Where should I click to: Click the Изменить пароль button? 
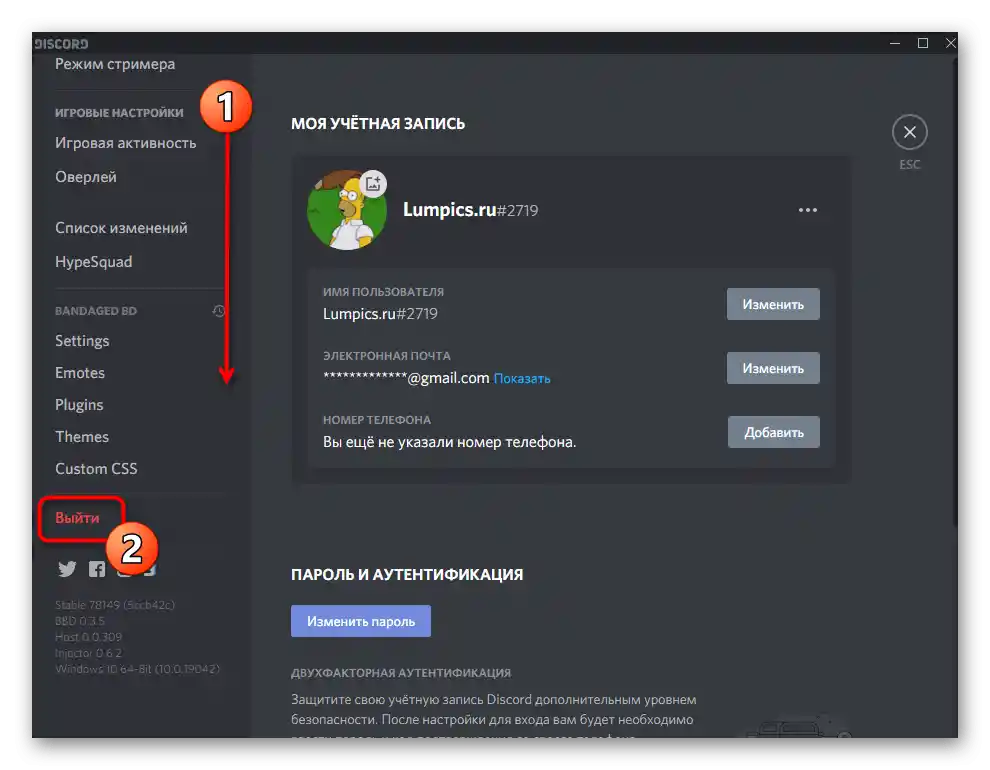(x=361, y=621)
